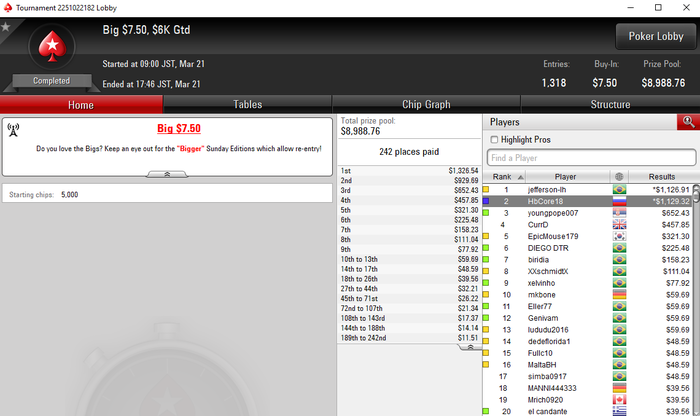700x416 pixels.
Task: Click the Russian flag beside HbCore18
Action: coord(619,201)
